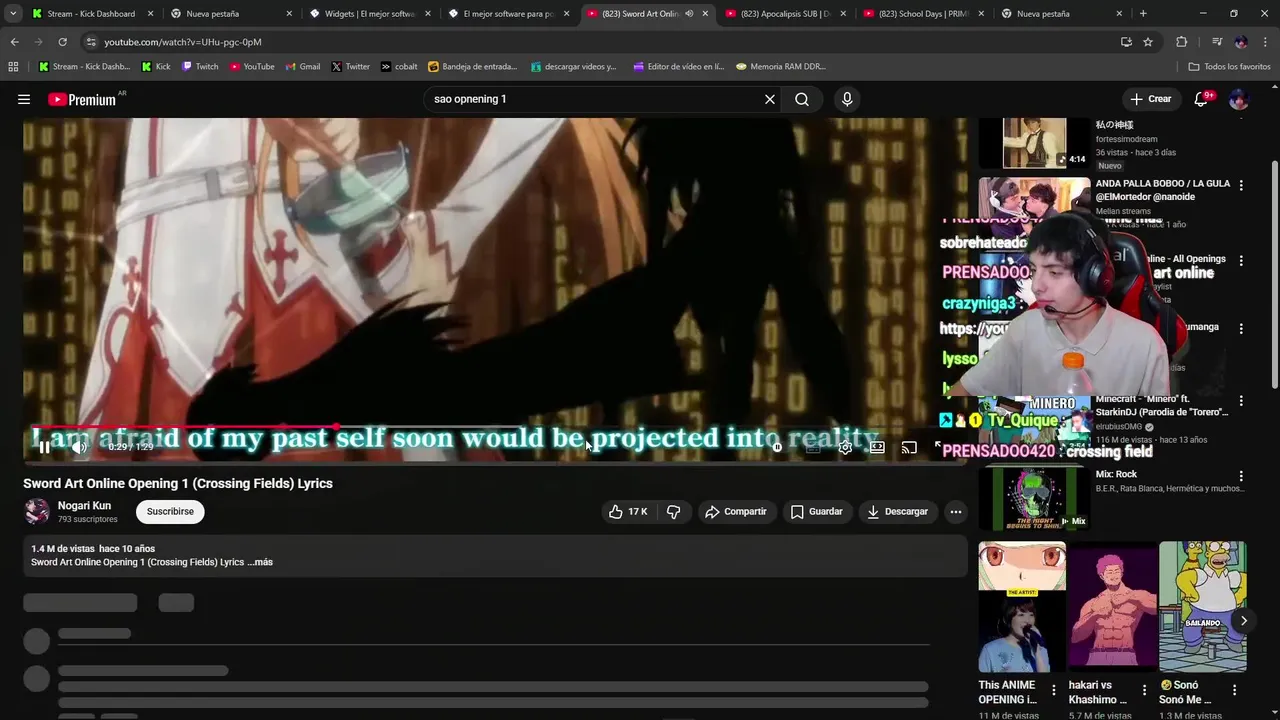
Task: Open the Nogari Kun channel avatar
Action: [x=37, y=511]
